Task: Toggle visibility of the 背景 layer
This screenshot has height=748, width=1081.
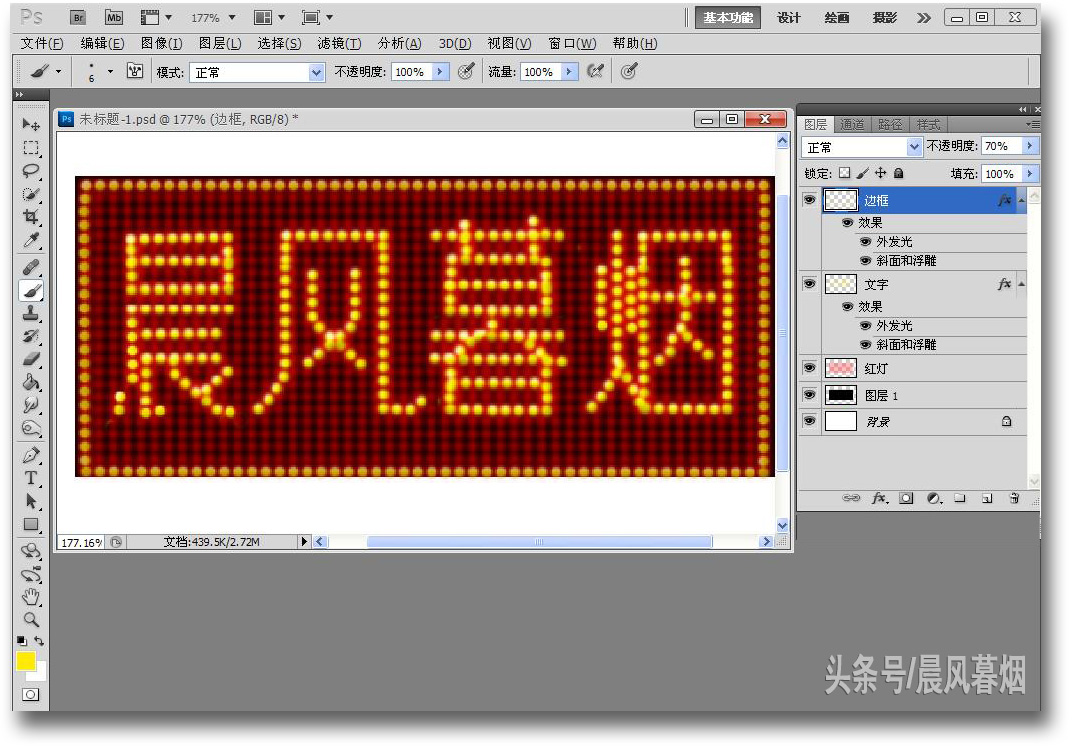Action: [809, 421]
